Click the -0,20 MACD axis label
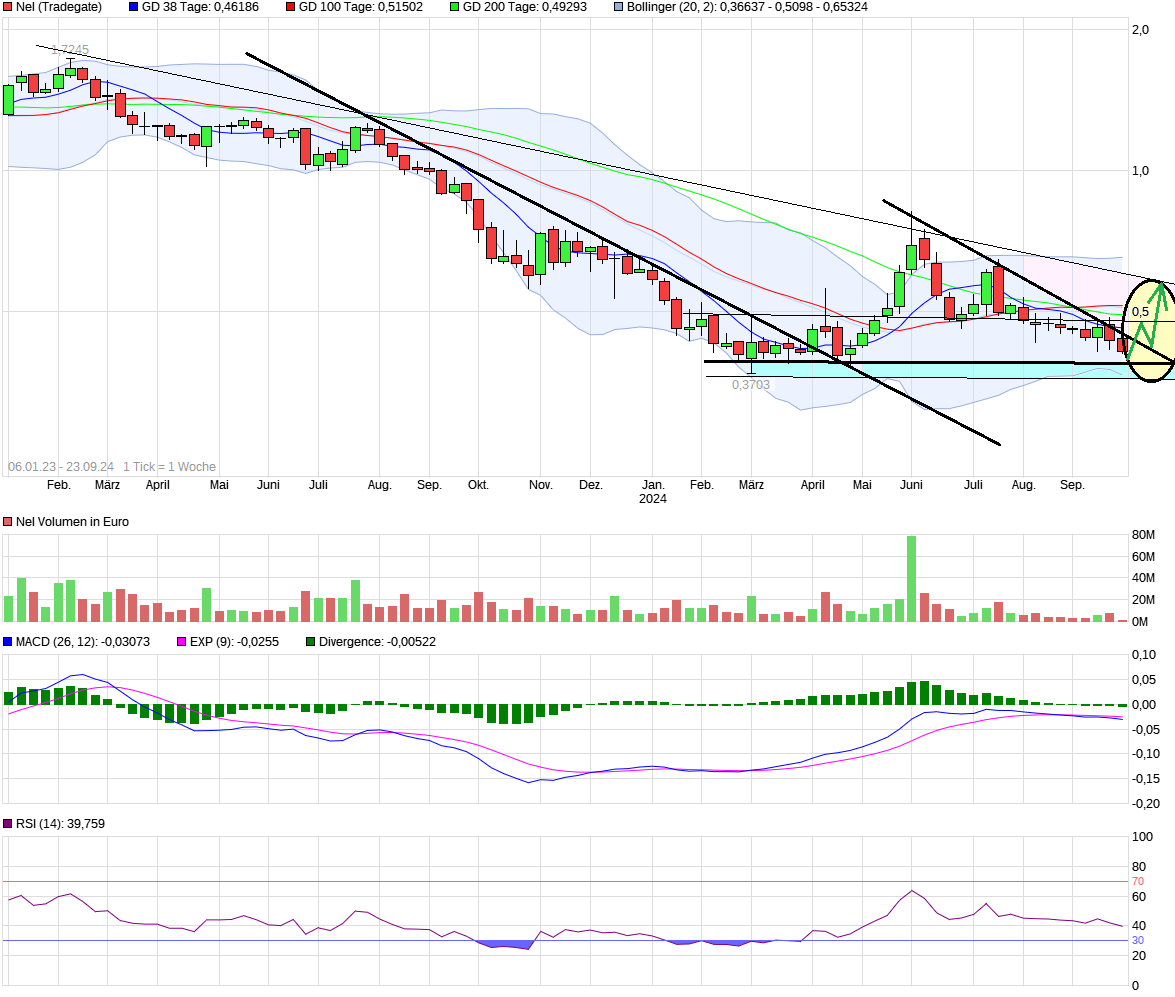The image size is (1175, 997). tap(1146, 804)
